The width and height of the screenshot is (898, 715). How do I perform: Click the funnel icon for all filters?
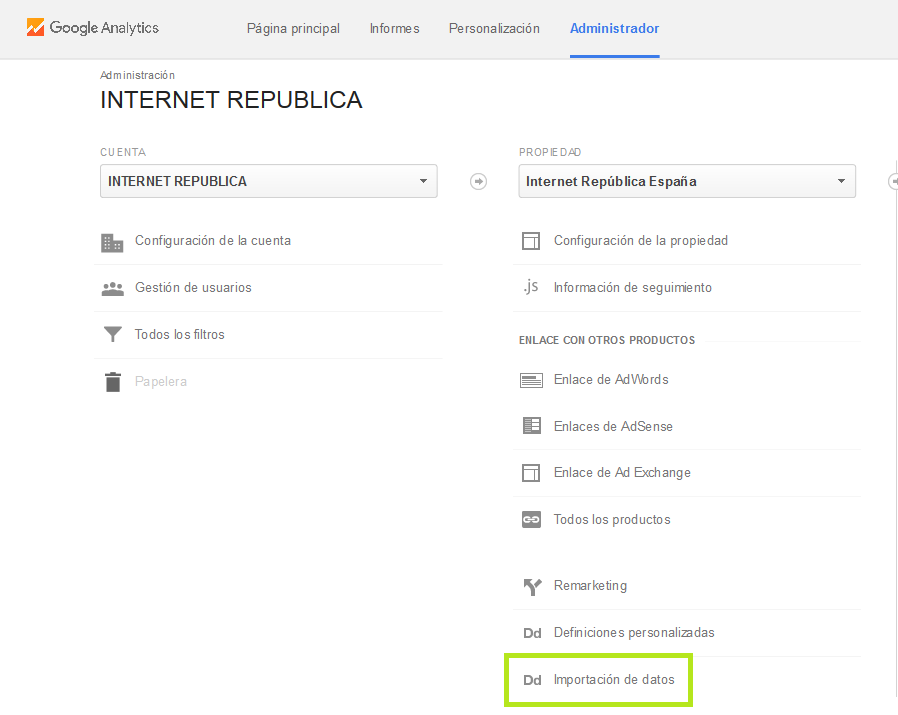coord(112,335)
